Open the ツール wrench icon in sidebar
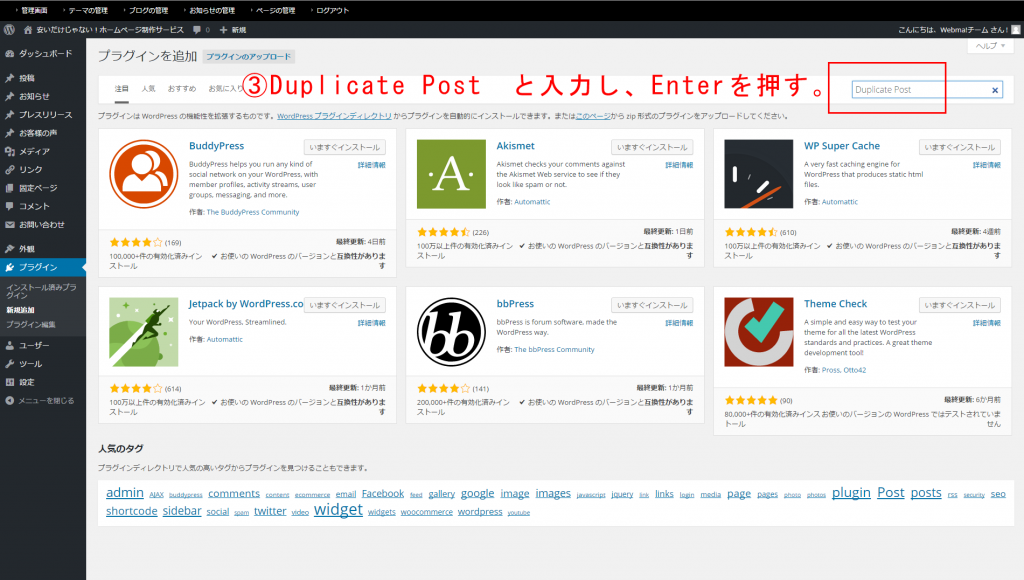Screen dimensions: 1024x580 point(10,364)
